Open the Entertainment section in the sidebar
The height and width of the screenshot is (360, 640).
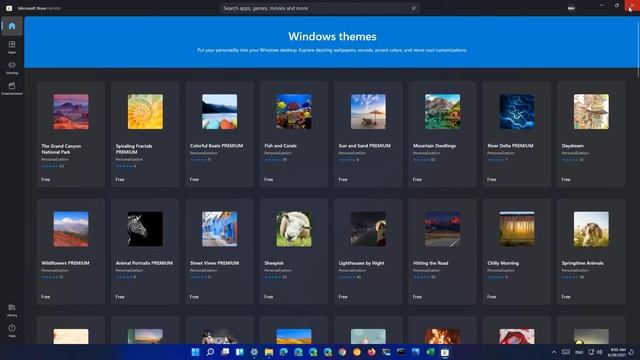pyautogui.click(x=12, y=88)
